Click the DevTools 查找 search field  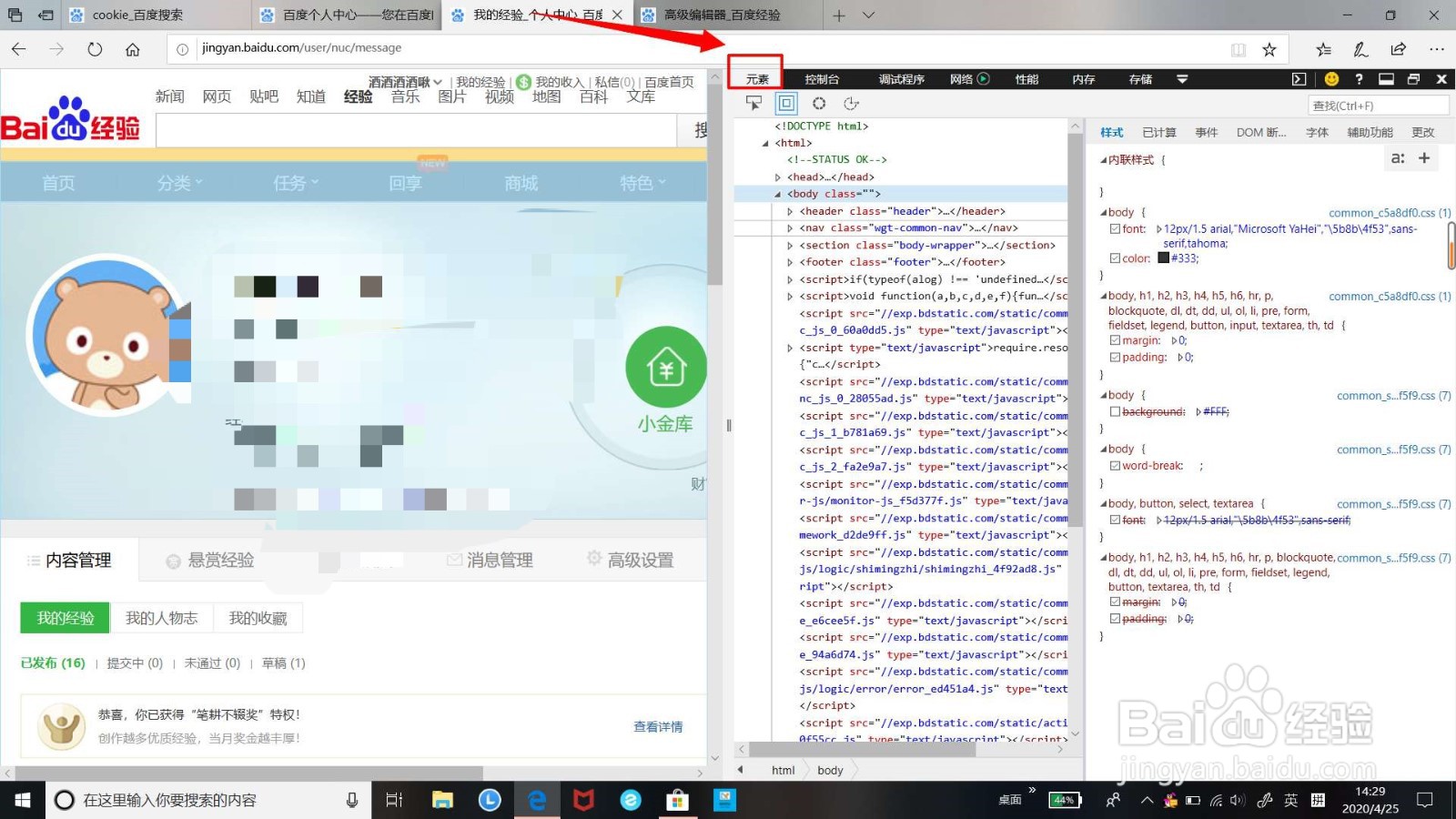[x=1378, y=106]
